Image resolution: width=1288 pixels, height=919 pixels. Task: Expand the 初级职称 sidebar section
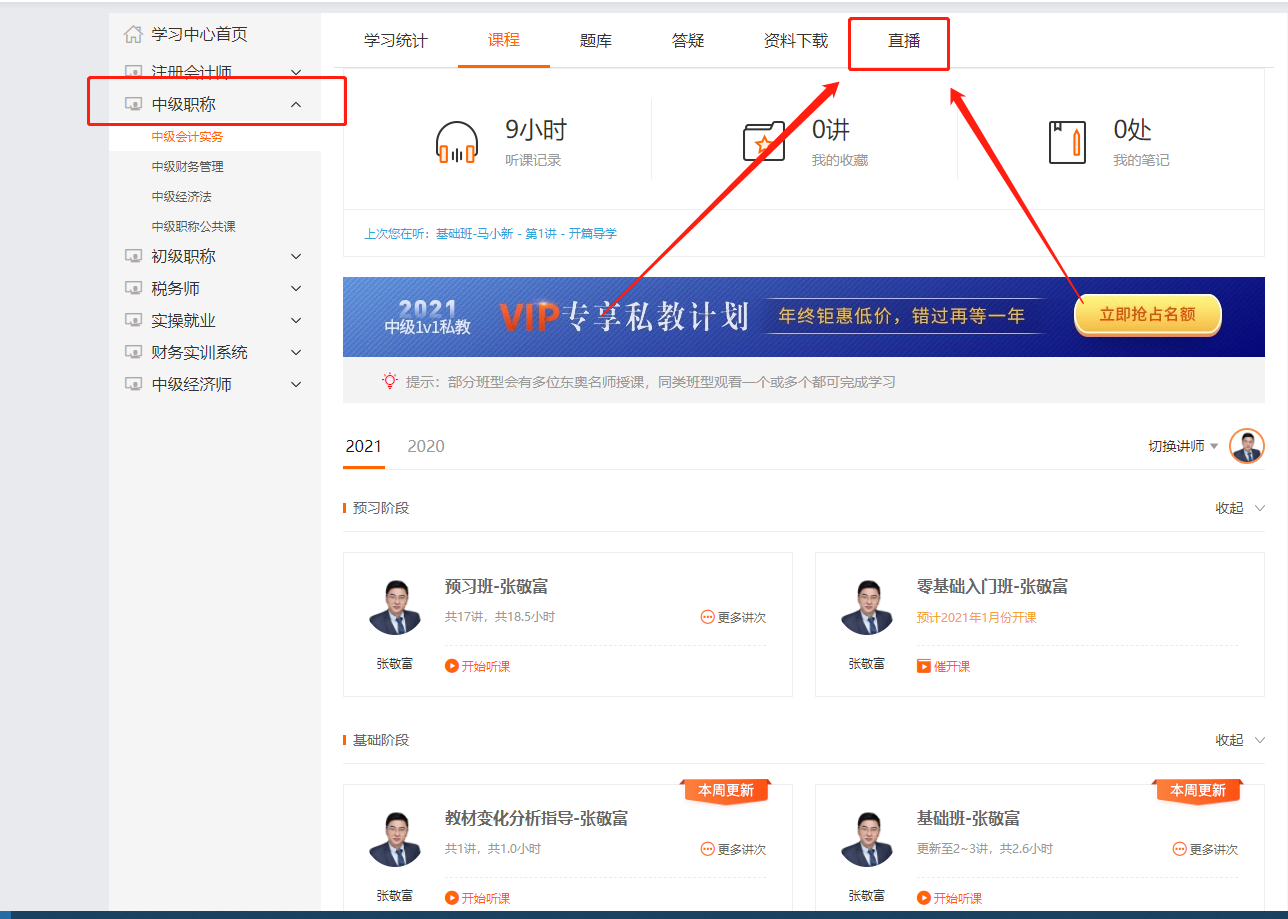[x=295, y=257]
